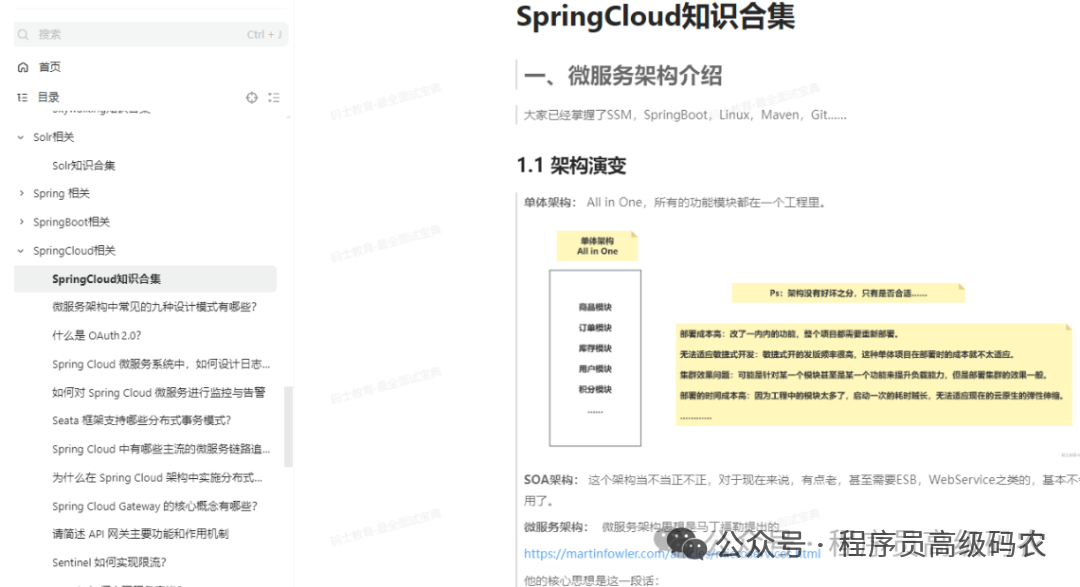Open the 目录 directory section
This screenshot has width=1080, height=587.
[x=48, y=97]
